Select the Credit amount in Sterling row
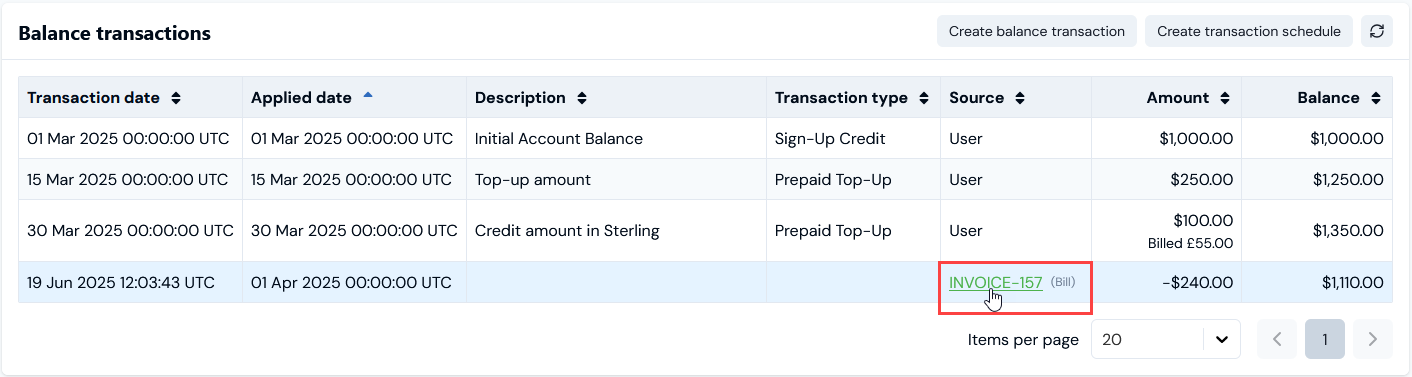The height and width of the screenshot is (377, 1412). [x=705, y=231]
